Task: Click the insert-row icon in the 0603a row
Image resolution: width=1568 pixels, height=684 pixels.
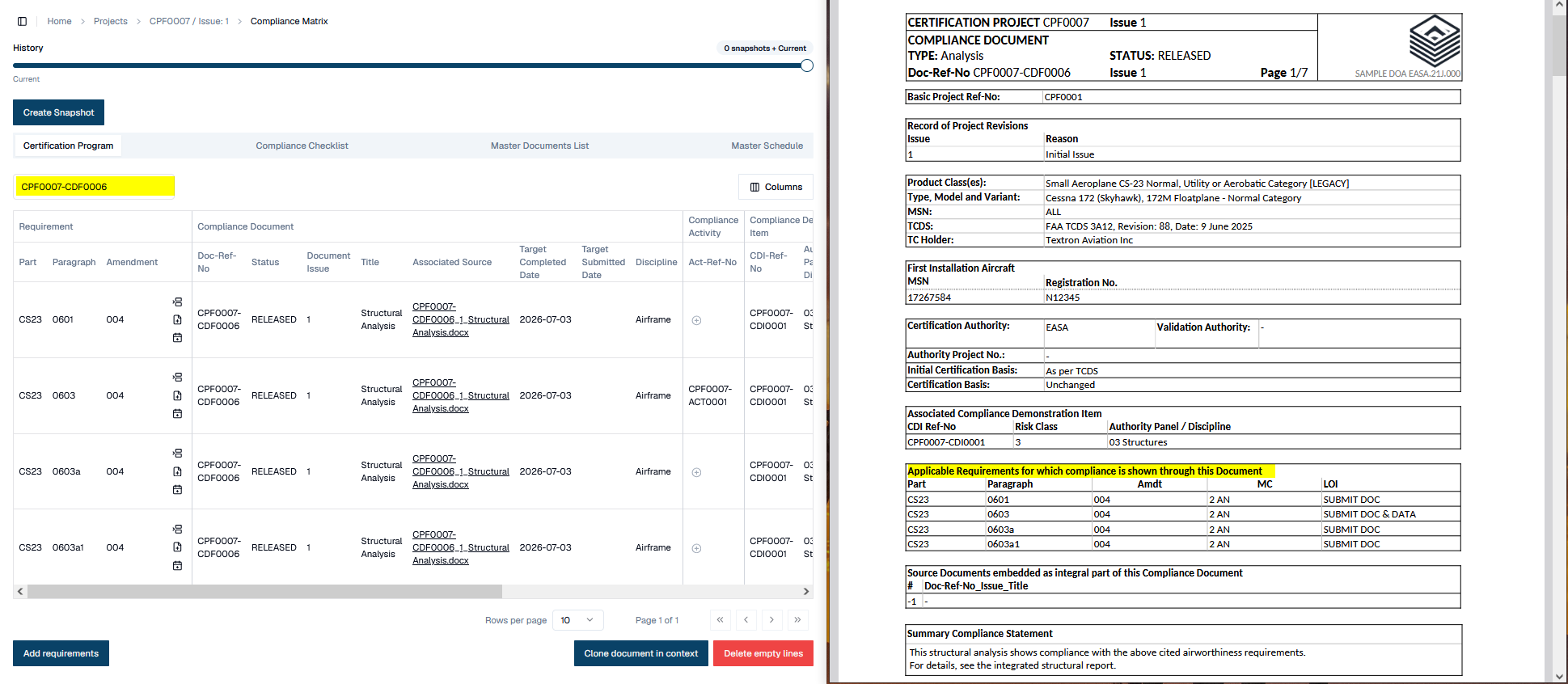Action: [x=177, y=454]
